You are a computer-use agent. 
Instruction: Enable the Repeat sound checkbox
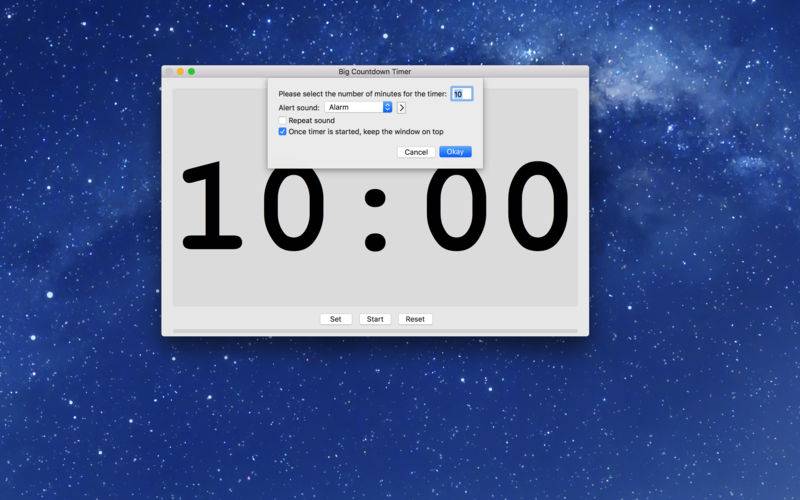tap(282, 120)
